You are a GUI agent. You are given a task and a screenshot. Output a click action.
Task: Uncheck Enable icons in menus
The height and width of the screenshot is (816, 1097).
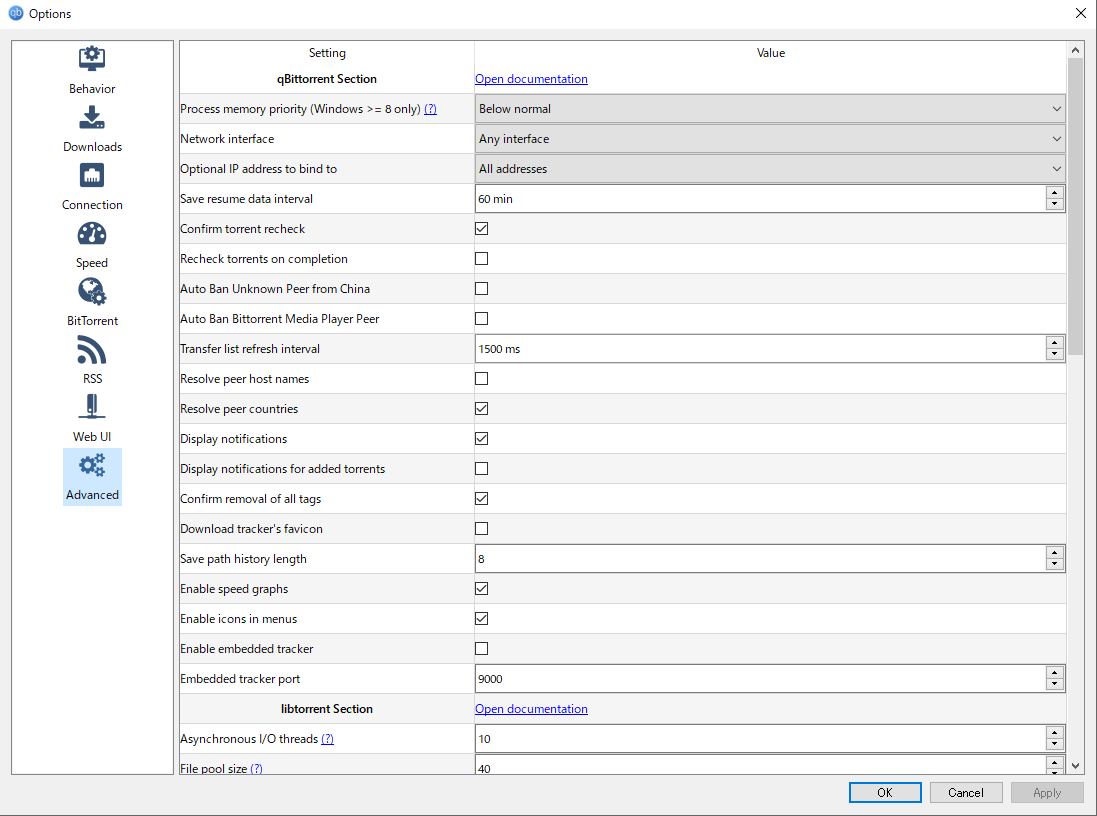[x=481, y=619]
